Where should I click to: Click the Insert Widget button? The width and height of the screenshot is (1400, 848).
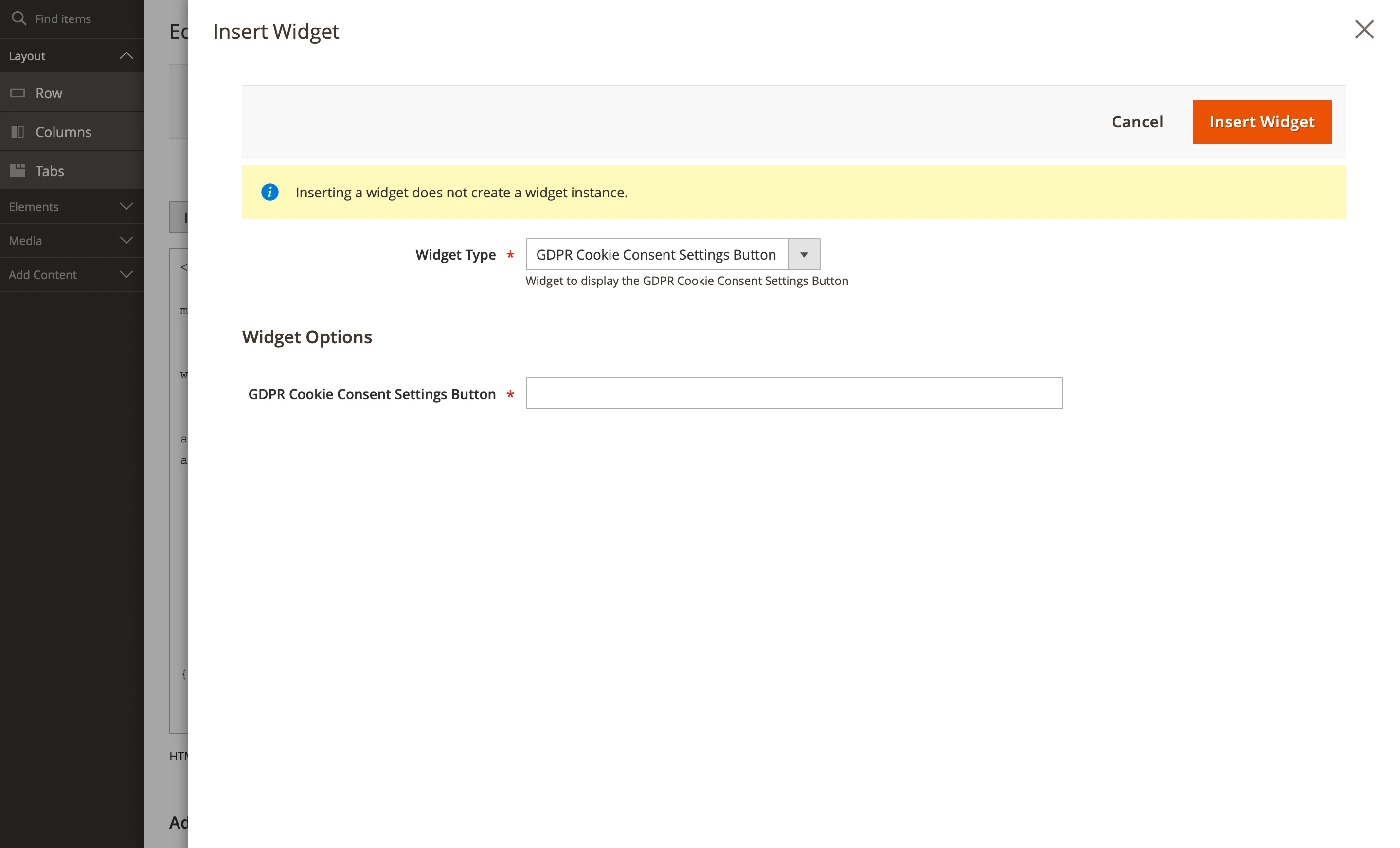click(x=1262, y=122)
